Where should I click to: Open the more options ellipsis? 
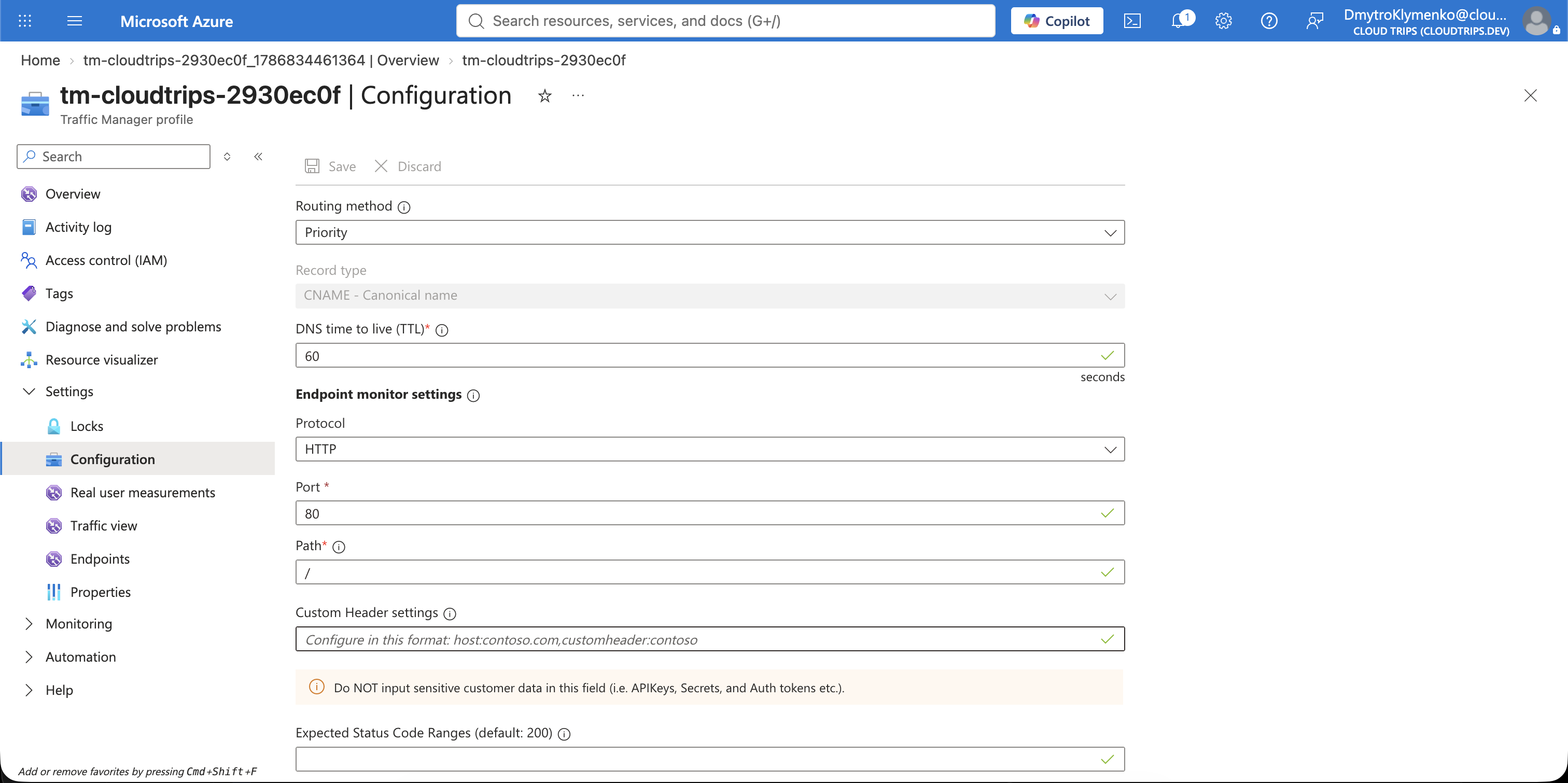coord(578,95)
